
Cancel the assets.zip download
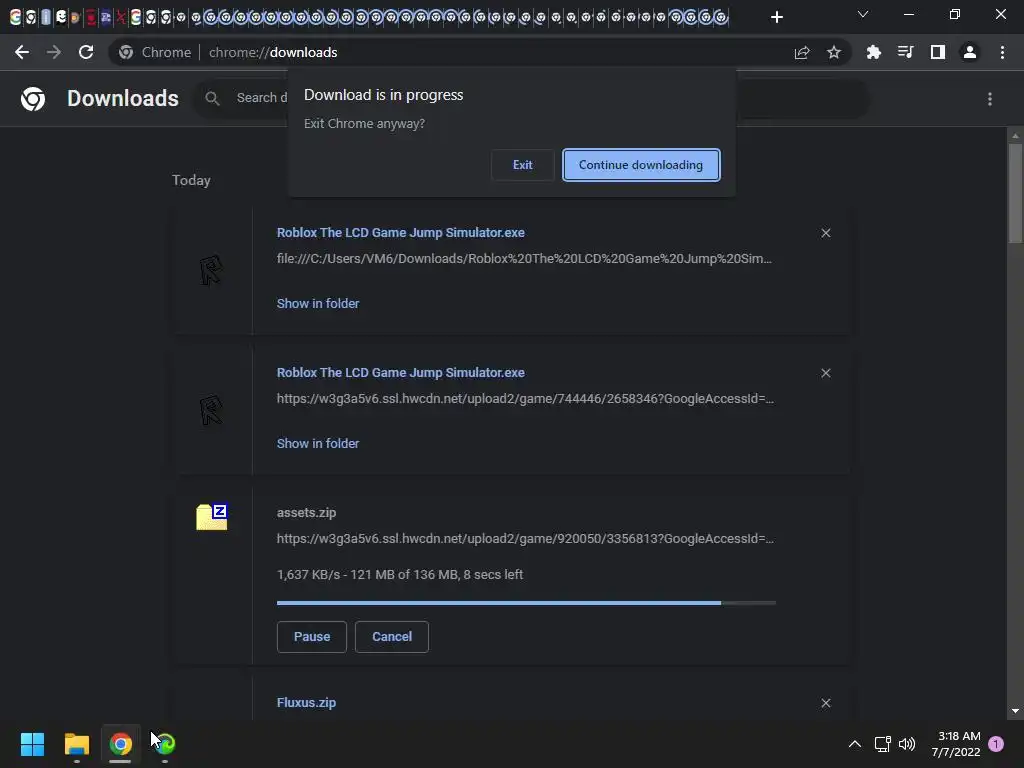pos(392,637)
